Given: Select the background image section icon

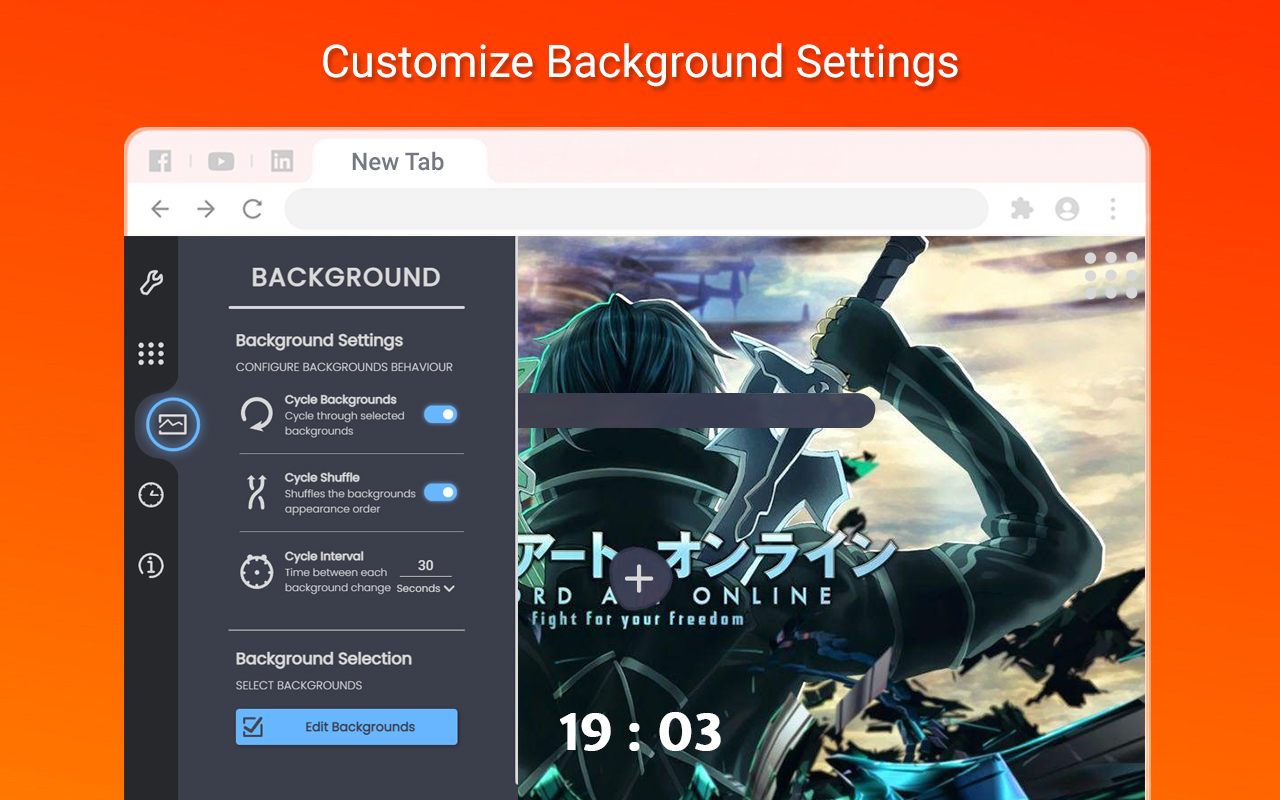Looking at the screenshot, I should [173, 425].
